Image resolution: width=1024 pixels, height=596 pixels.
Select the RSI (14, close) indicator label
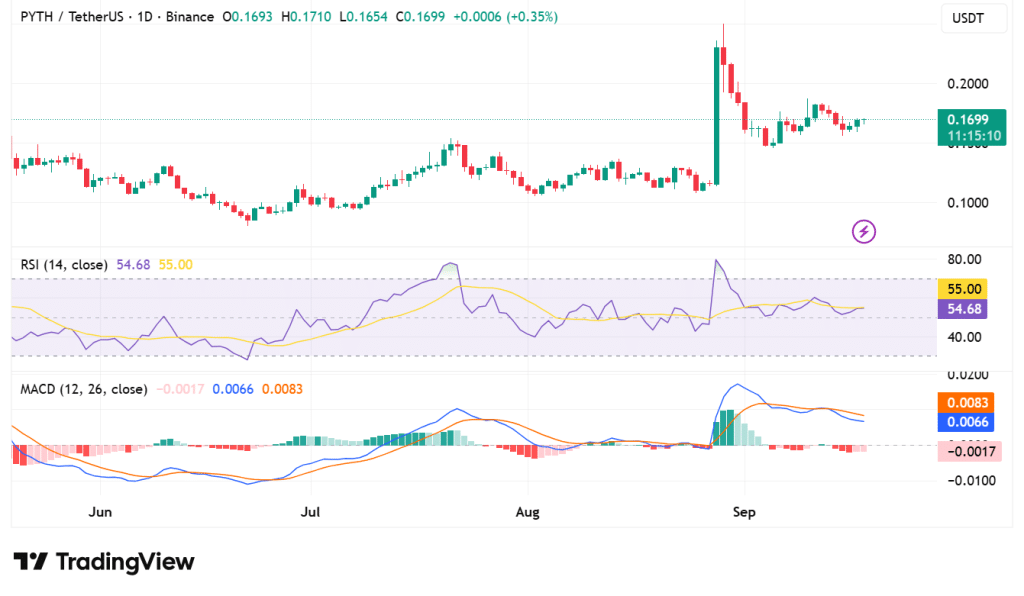point(65,264)
